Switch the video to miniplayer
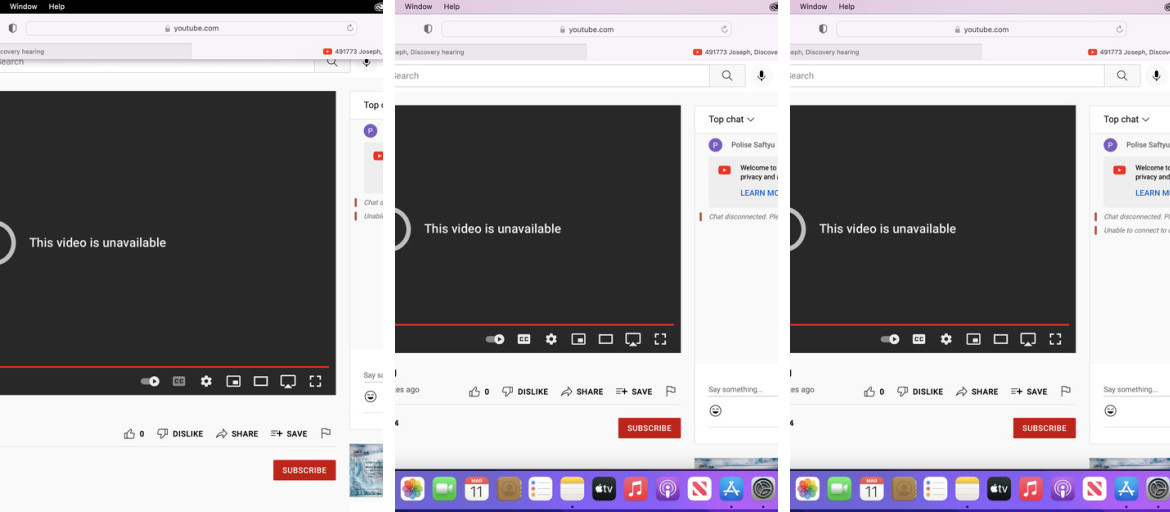Screen dimensions: 1170x512 click(578, 339)
